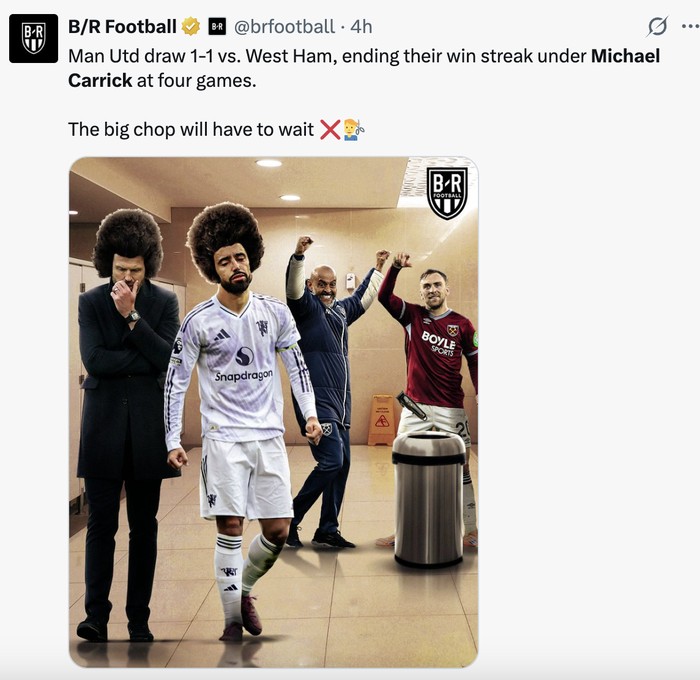Click the Boyle Sports shirt sponsor
Viewport: 700px width, 680px height.
tap(438, 343)
